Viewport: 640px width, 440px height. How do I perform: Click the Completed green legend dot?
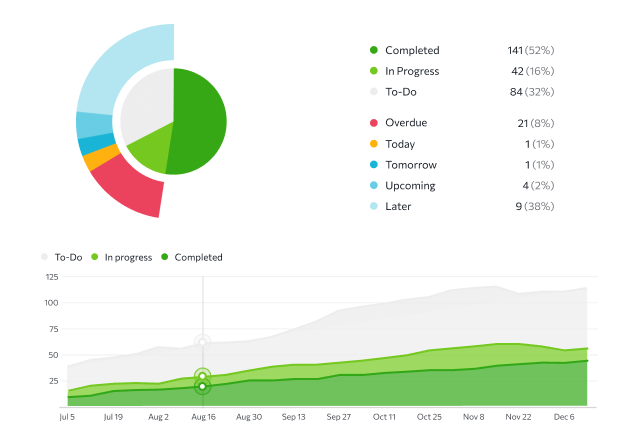tap(374, 50)
